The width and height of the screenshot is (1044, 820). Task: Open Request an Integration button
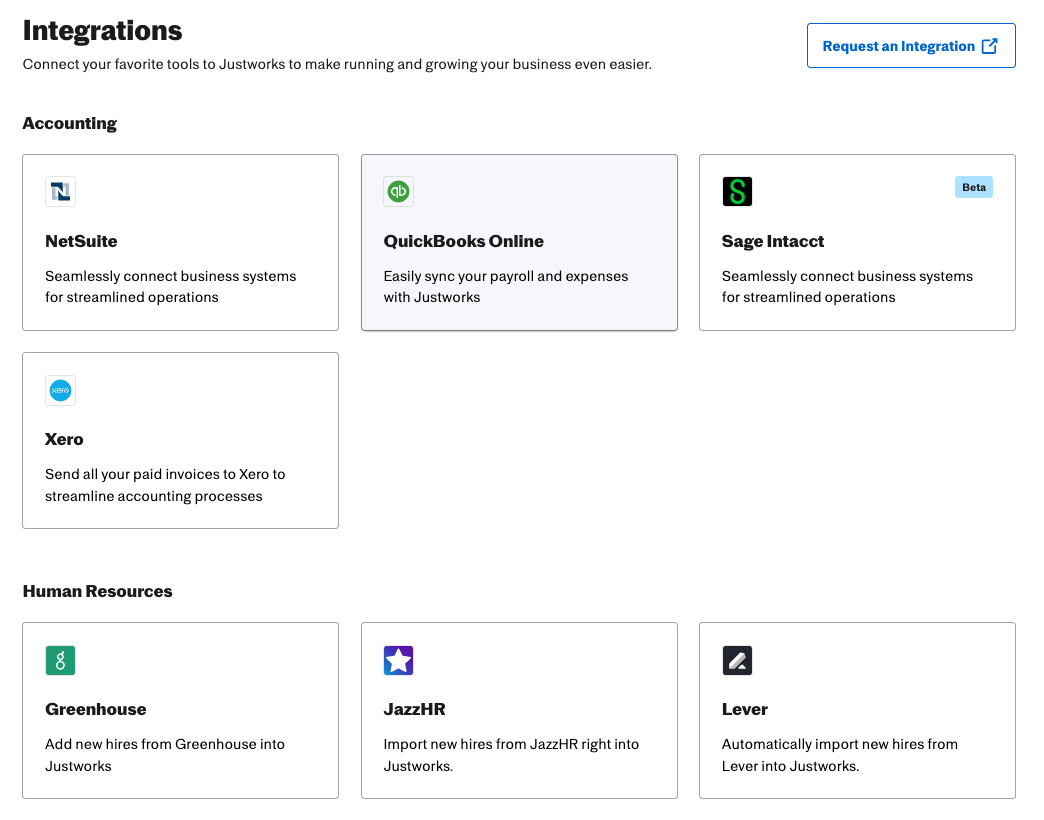[x=911, y=46]
